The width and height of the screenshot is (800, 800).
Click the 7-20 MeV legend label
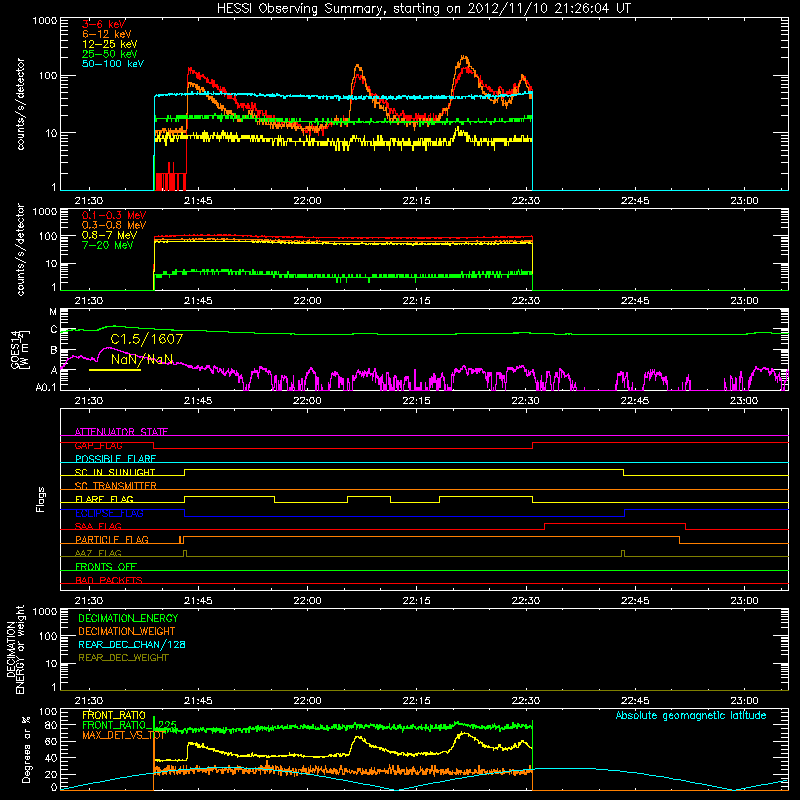pyautogui.click(x=108, y=245)
